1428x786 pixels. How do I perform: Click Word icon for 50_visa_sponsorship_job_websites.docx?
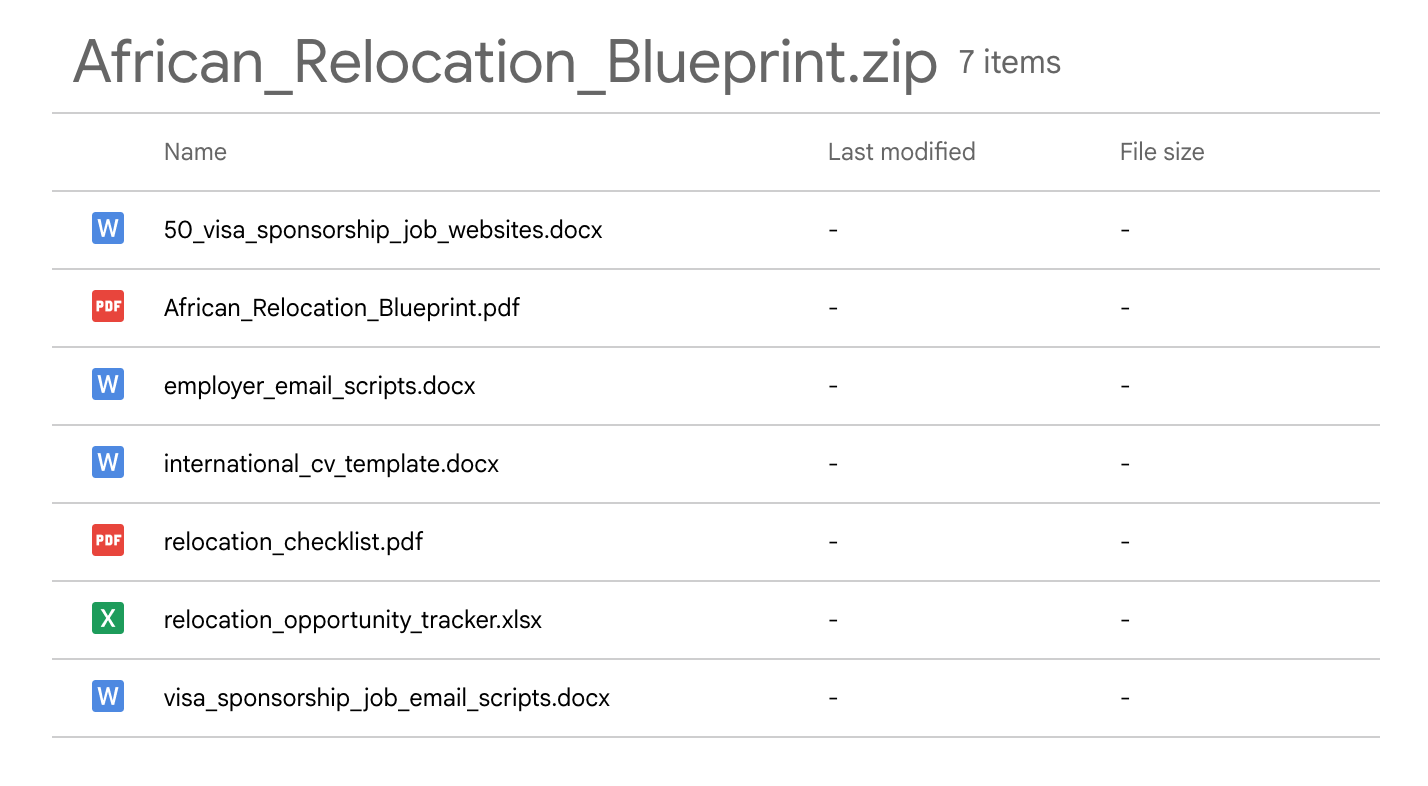(x=108, y=229)
